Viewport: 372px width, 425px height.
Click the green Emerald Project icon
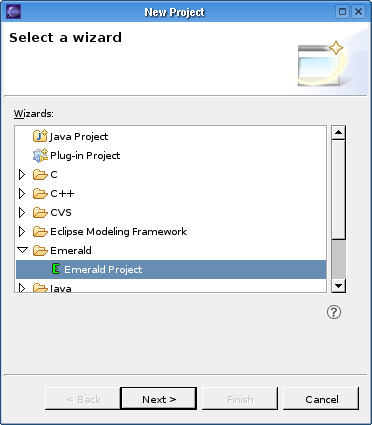pyautogui.click(x=56, y=269)
